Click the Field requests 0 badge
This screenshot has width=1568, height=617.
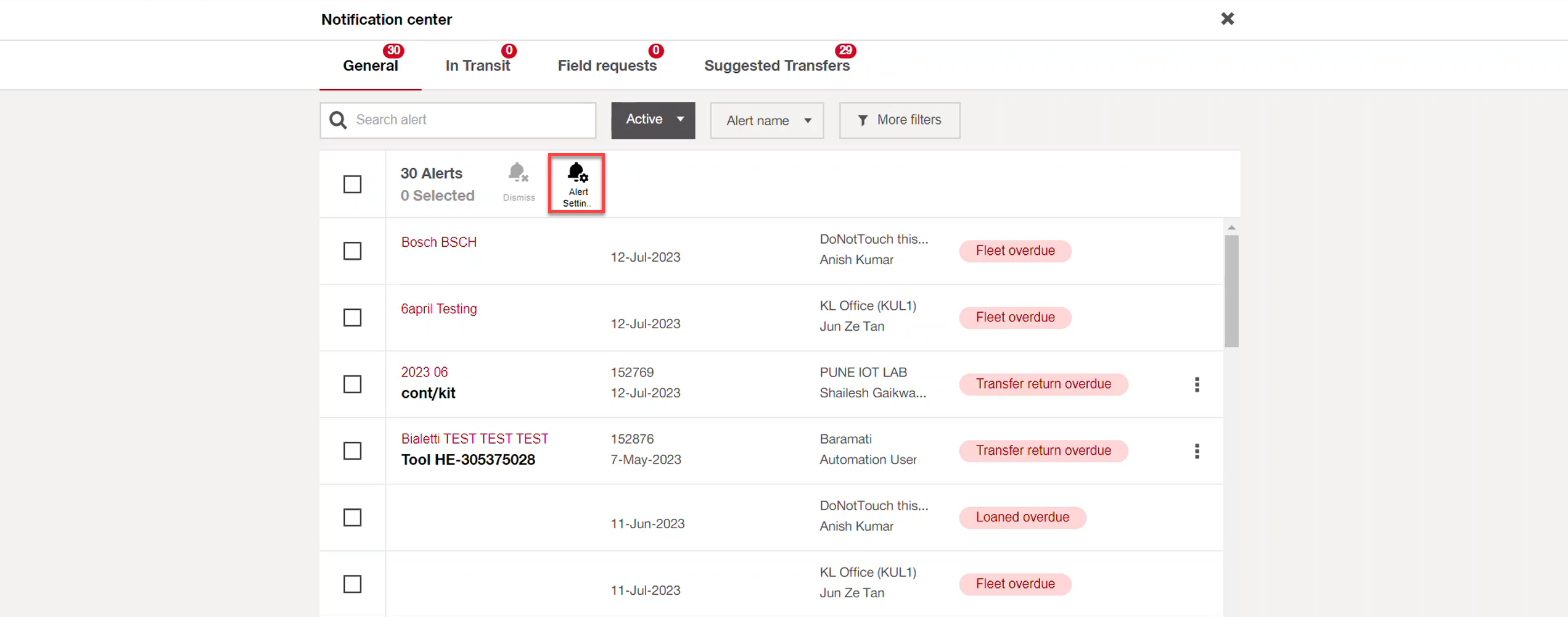(656, 50)
